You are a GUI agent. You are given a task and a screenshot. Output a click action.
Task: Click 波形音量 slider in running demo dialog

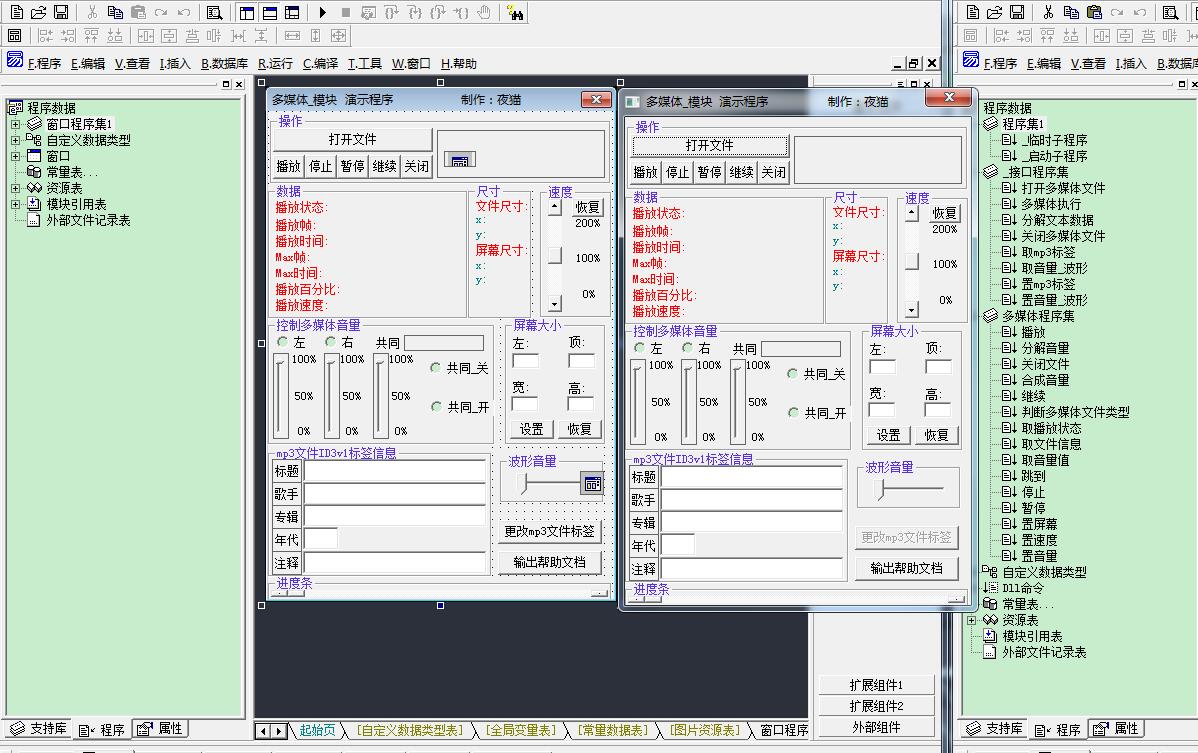[908, 489]
